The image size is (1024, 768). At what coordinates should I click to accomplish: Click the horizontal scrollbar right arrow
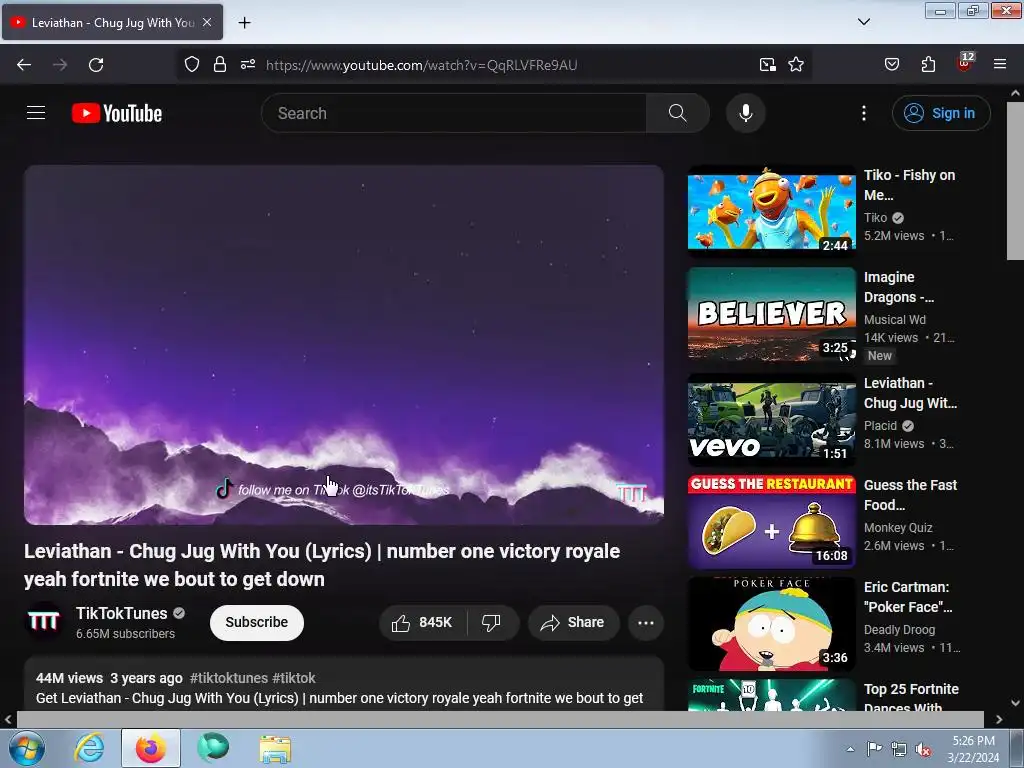[999, 719]
